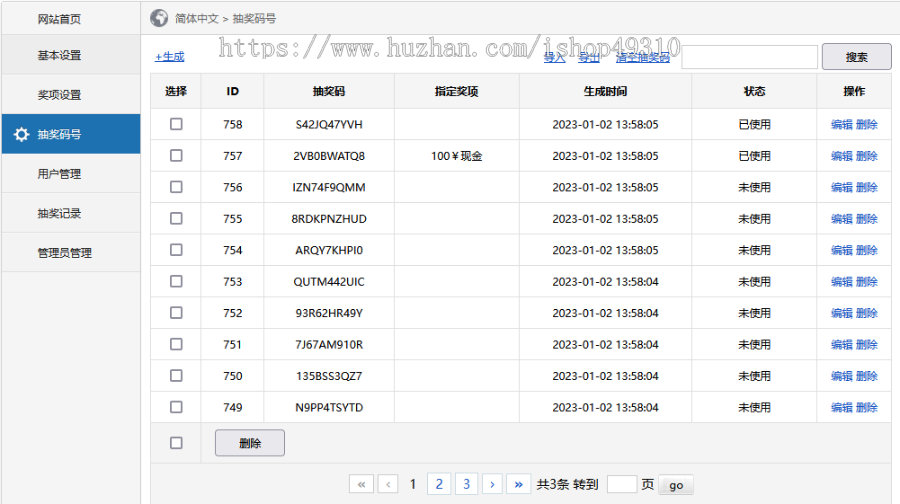This screenshot has height=504, width=900.
Task: Go to next page with › button
Action: pos(492,484)
